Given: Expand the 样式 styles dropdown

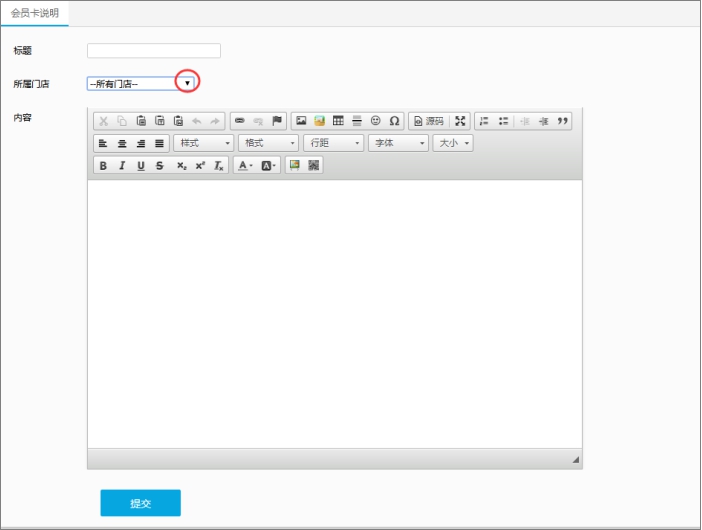Looking at the screenshot, I should click(x=204, y=144).
